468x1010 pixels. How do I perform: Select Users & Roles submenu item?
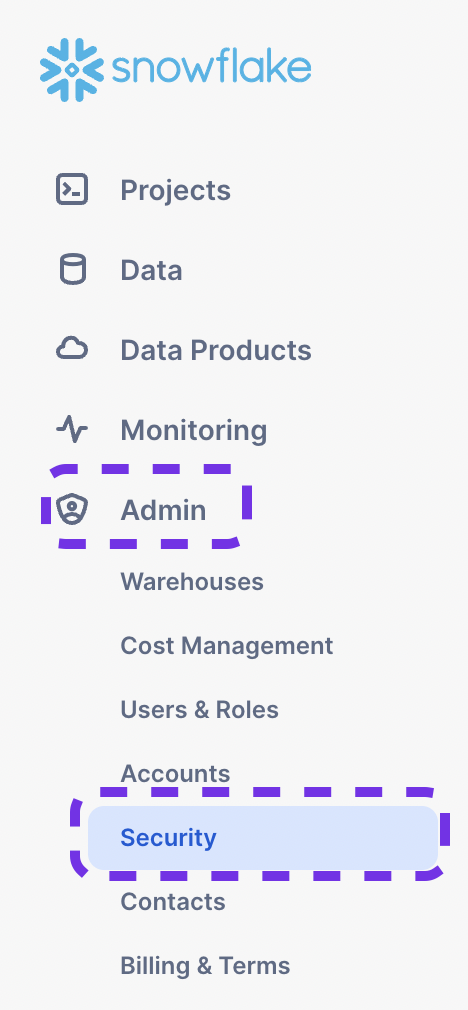pyautogui.click(x=200, y=710)
